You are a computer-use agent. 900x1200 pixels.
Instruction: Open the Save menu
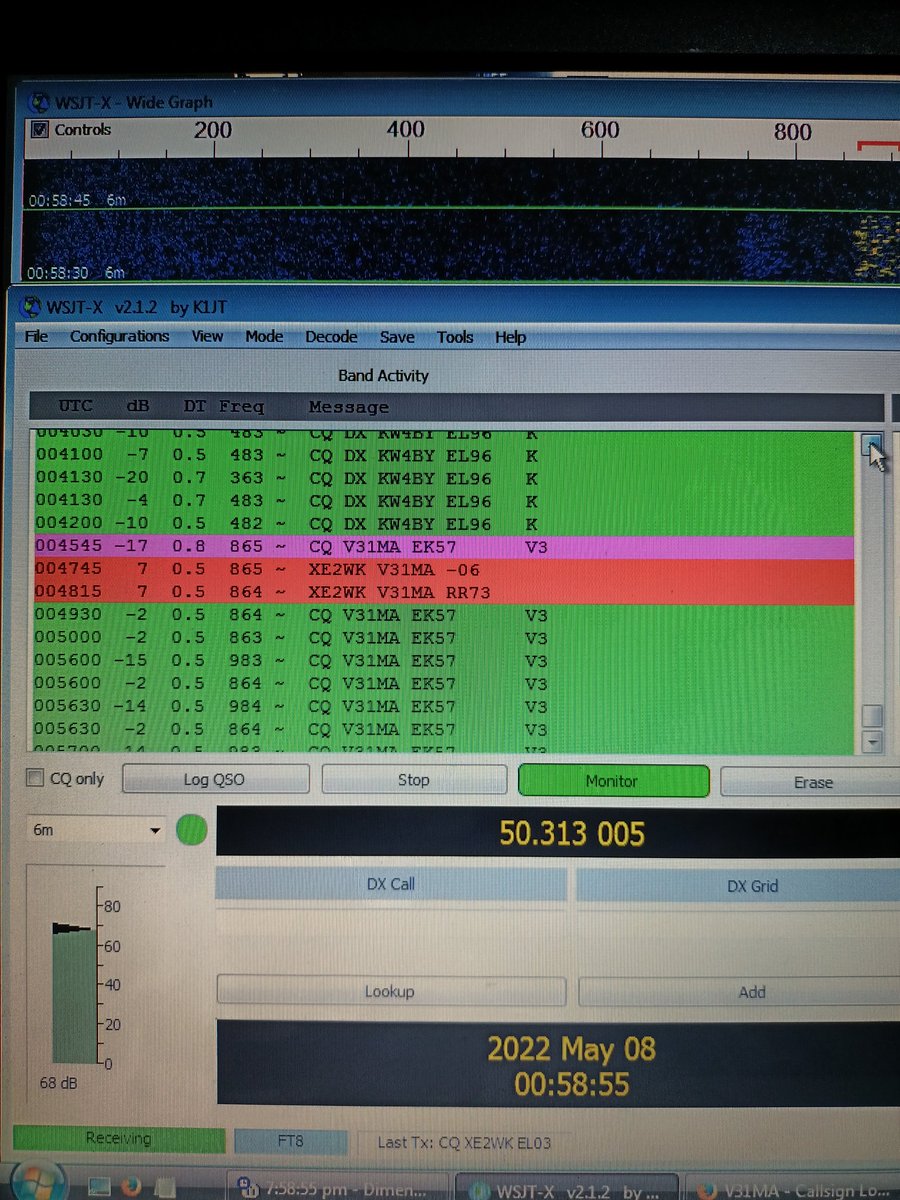point(397,338)
